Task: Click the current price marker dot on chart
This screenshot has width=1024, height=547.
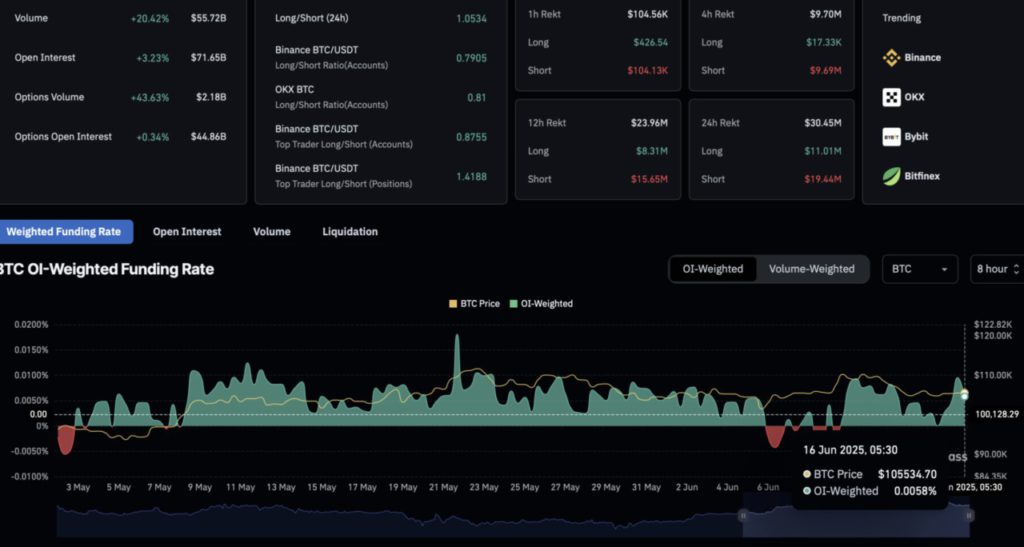Action: pyautogui.click(x=965, y=395)
